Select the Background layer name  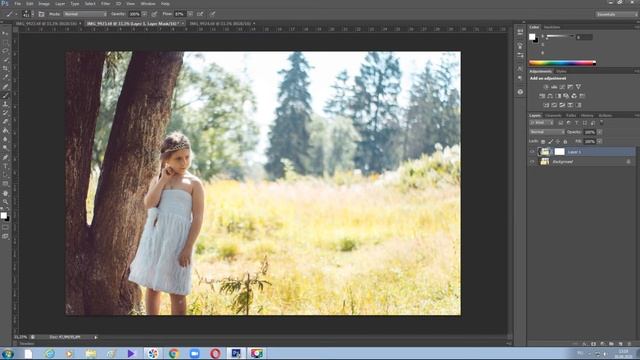[563, 162]
